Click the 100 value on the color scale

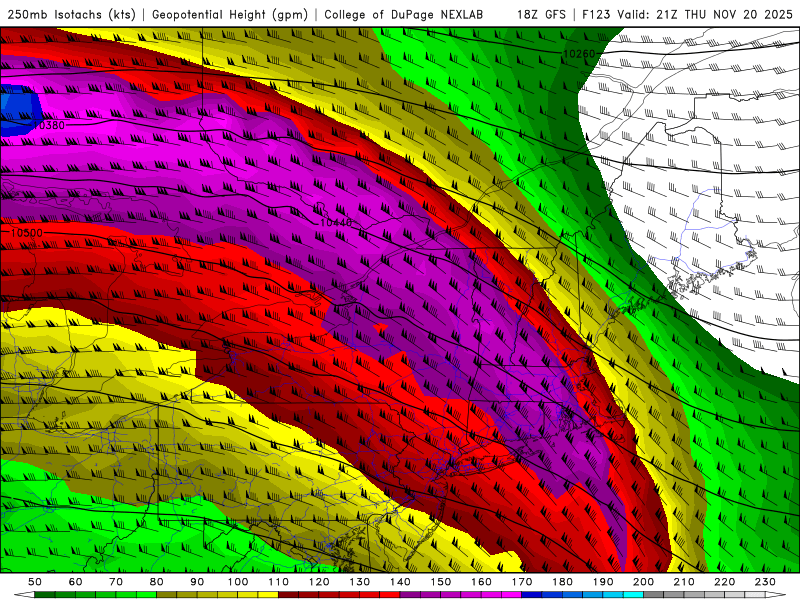[238, 582]
